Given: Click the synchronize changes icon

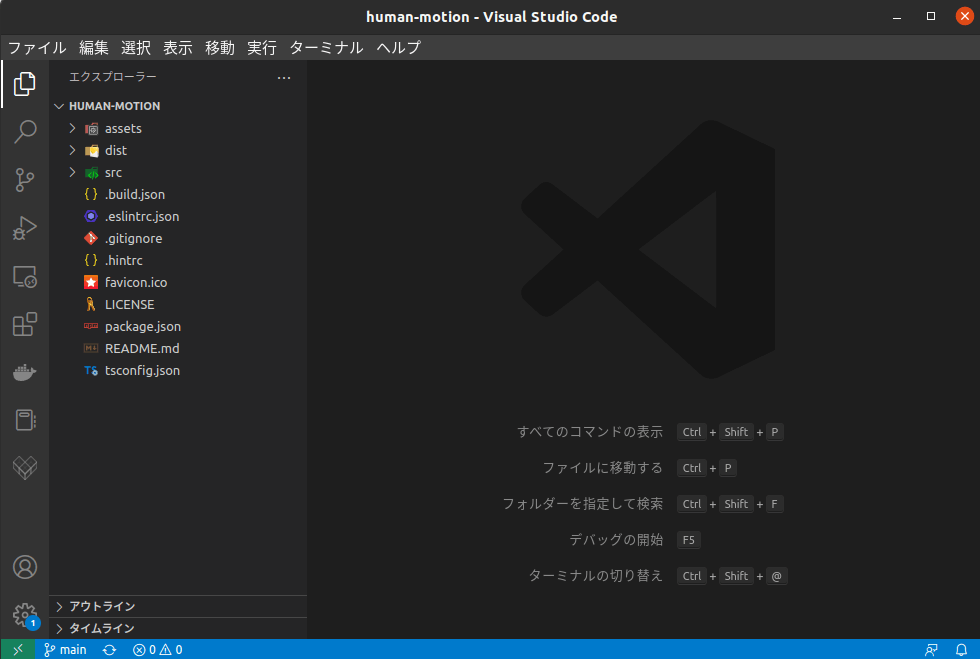Looking at the screenshot, I should [109, 650].
